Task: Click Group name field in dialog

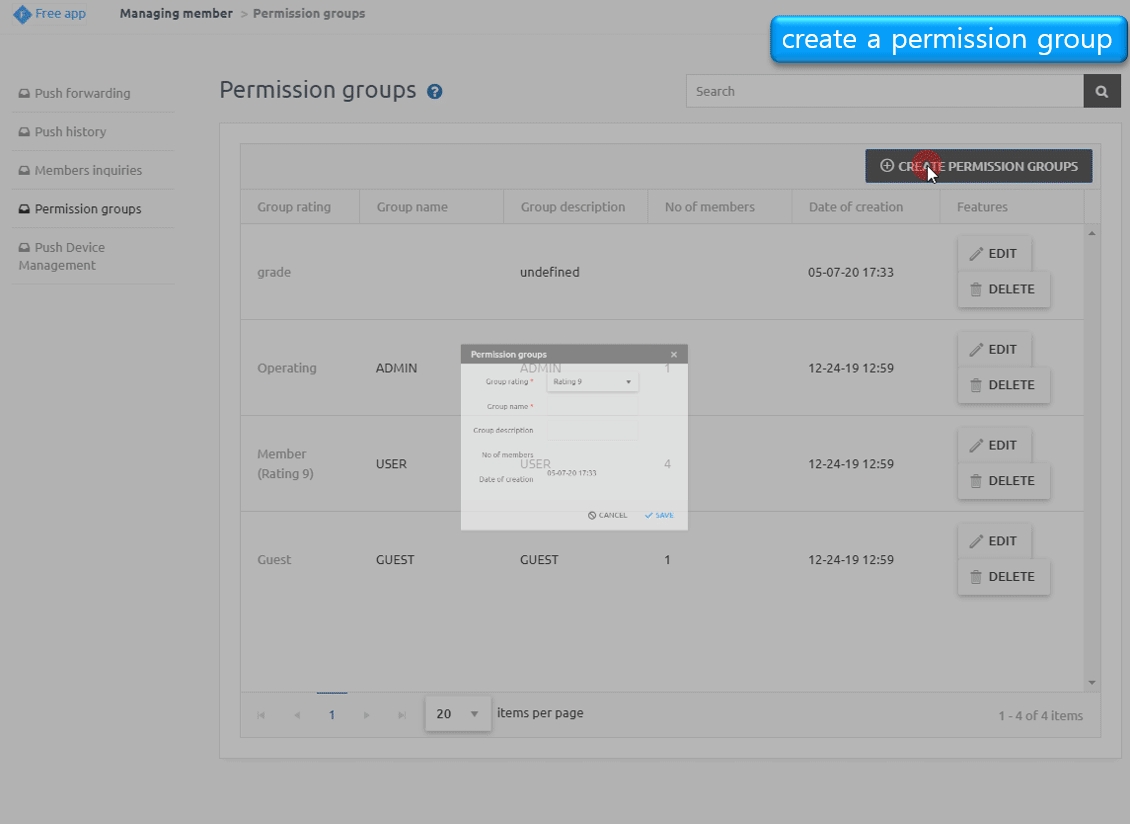Action: coord(592,406)
